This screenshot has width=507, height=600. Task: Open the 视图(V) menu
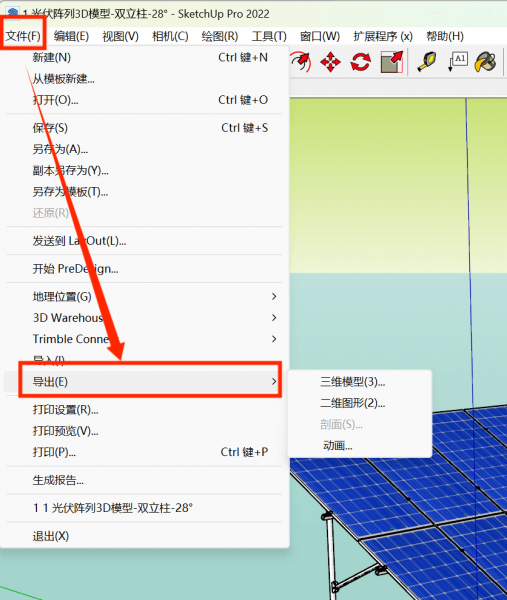pos(121,36)
